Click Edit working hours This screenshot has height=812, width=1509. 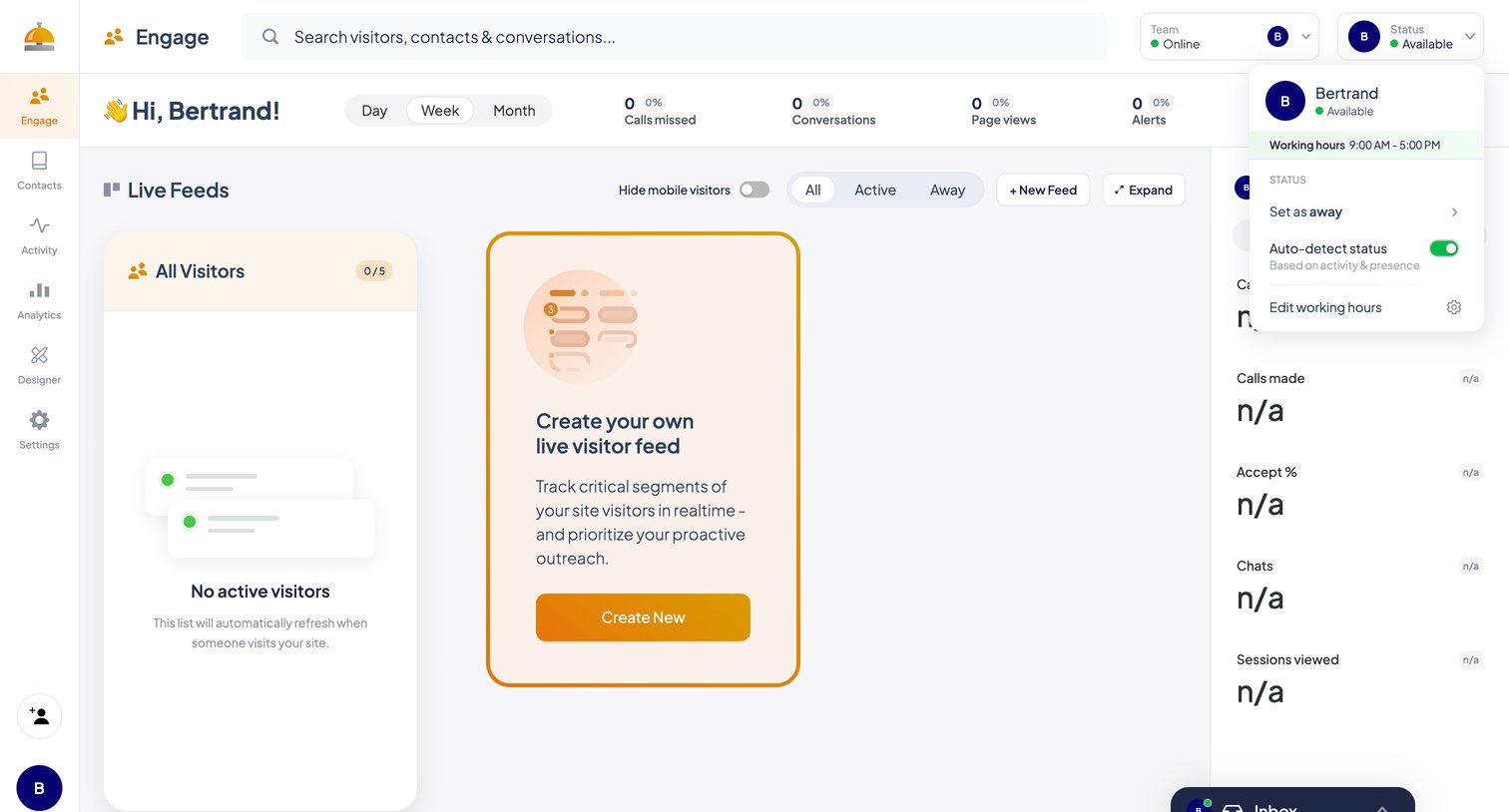tap(1325, 307)
